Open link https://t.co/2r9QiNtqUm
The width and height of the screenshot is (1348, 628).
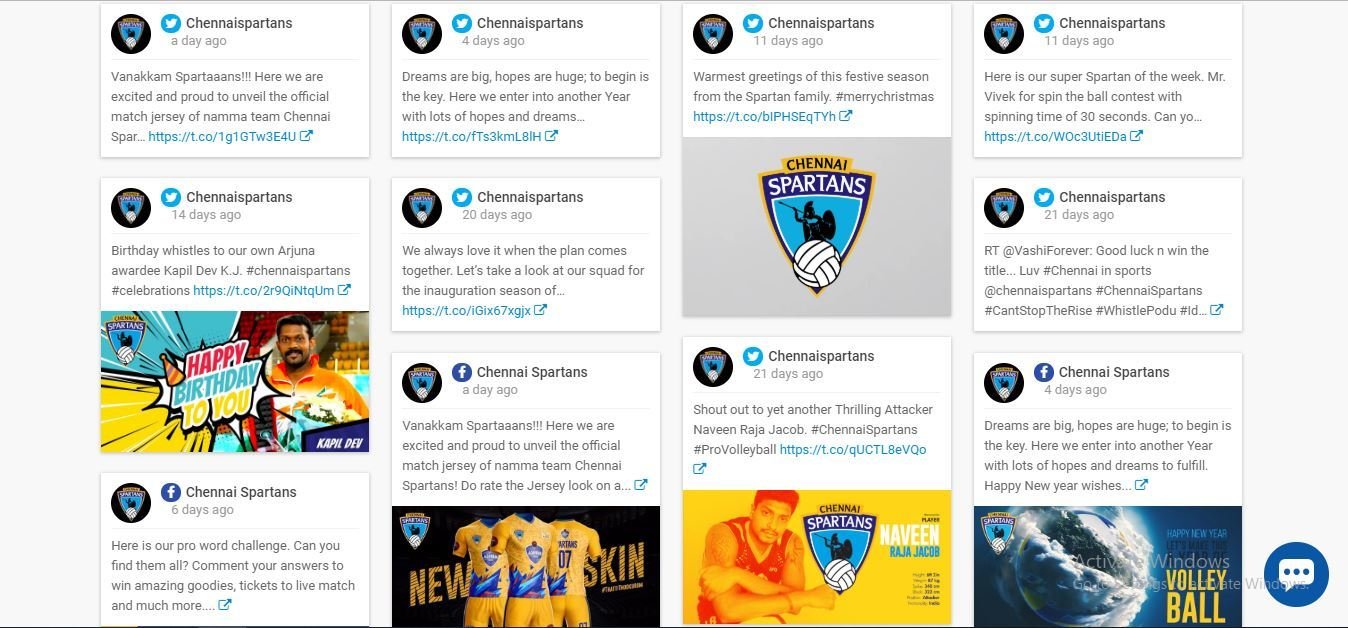pyautogui.click(x=264, y=291)
